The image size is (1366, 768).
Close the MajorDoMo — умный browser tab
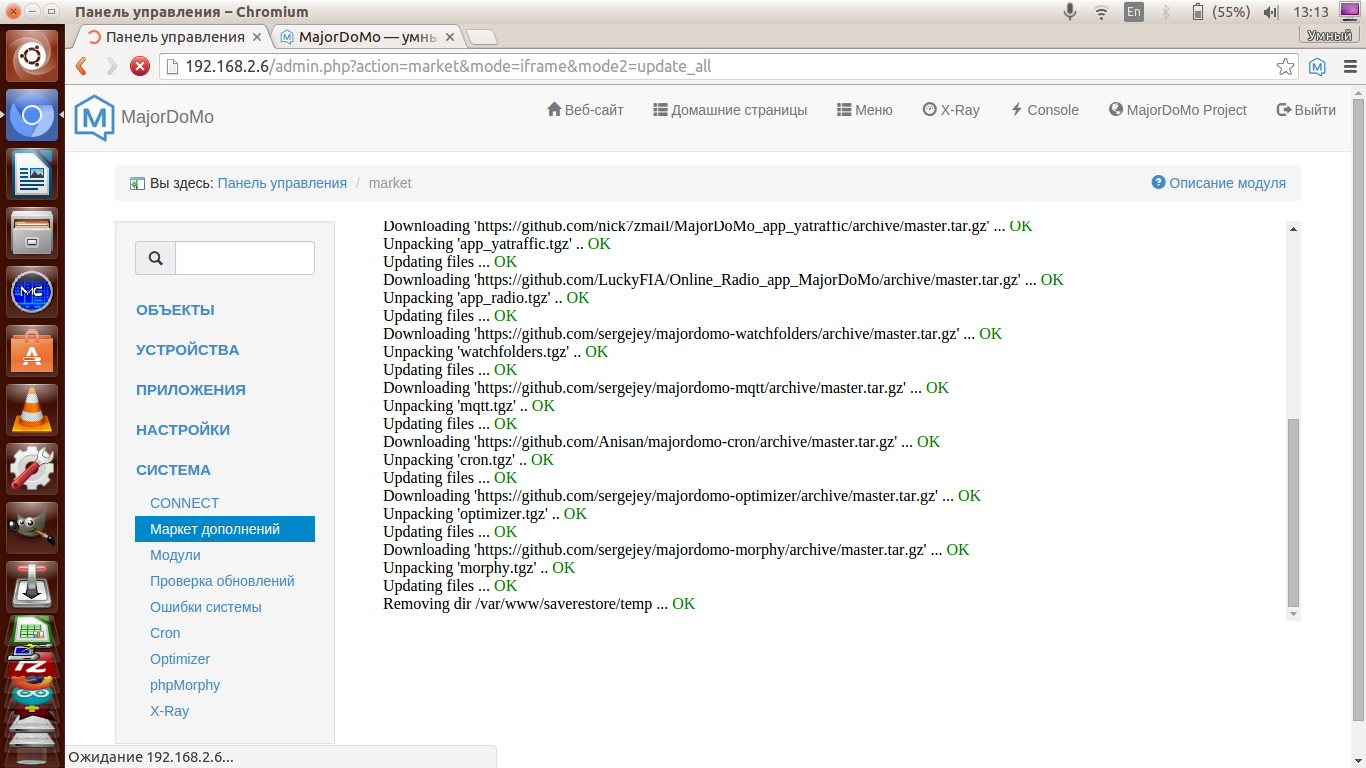(x=450, y=37)
